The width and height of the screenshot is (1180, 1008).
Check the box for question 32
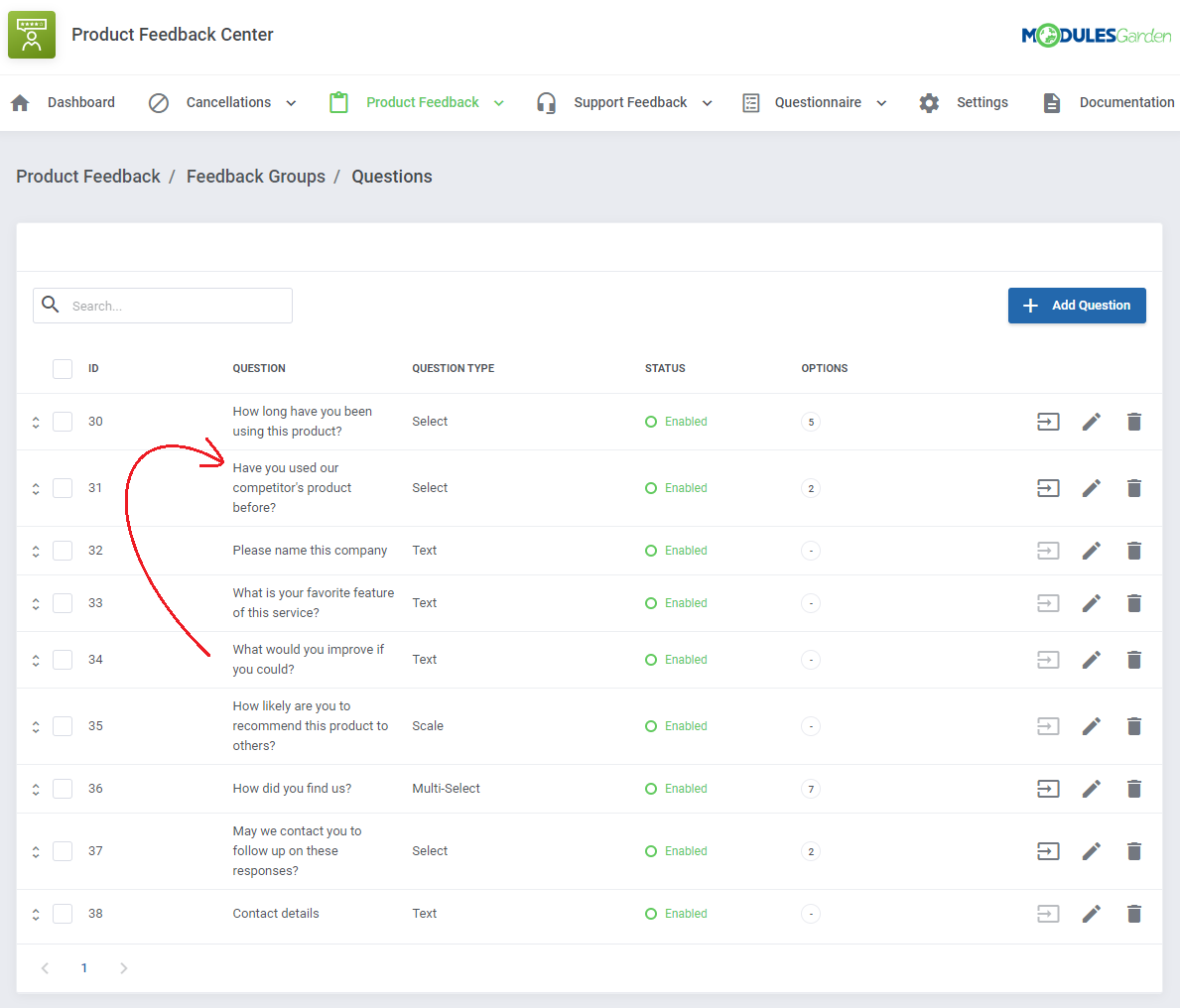(x=63, y=551)
